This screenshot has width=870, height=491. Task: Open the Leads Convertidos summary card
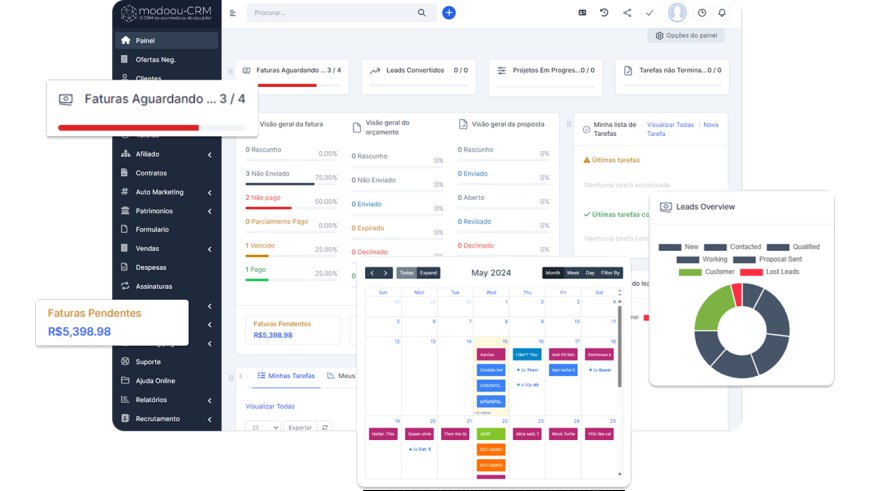pyautogui.click(x=419, y=76)
